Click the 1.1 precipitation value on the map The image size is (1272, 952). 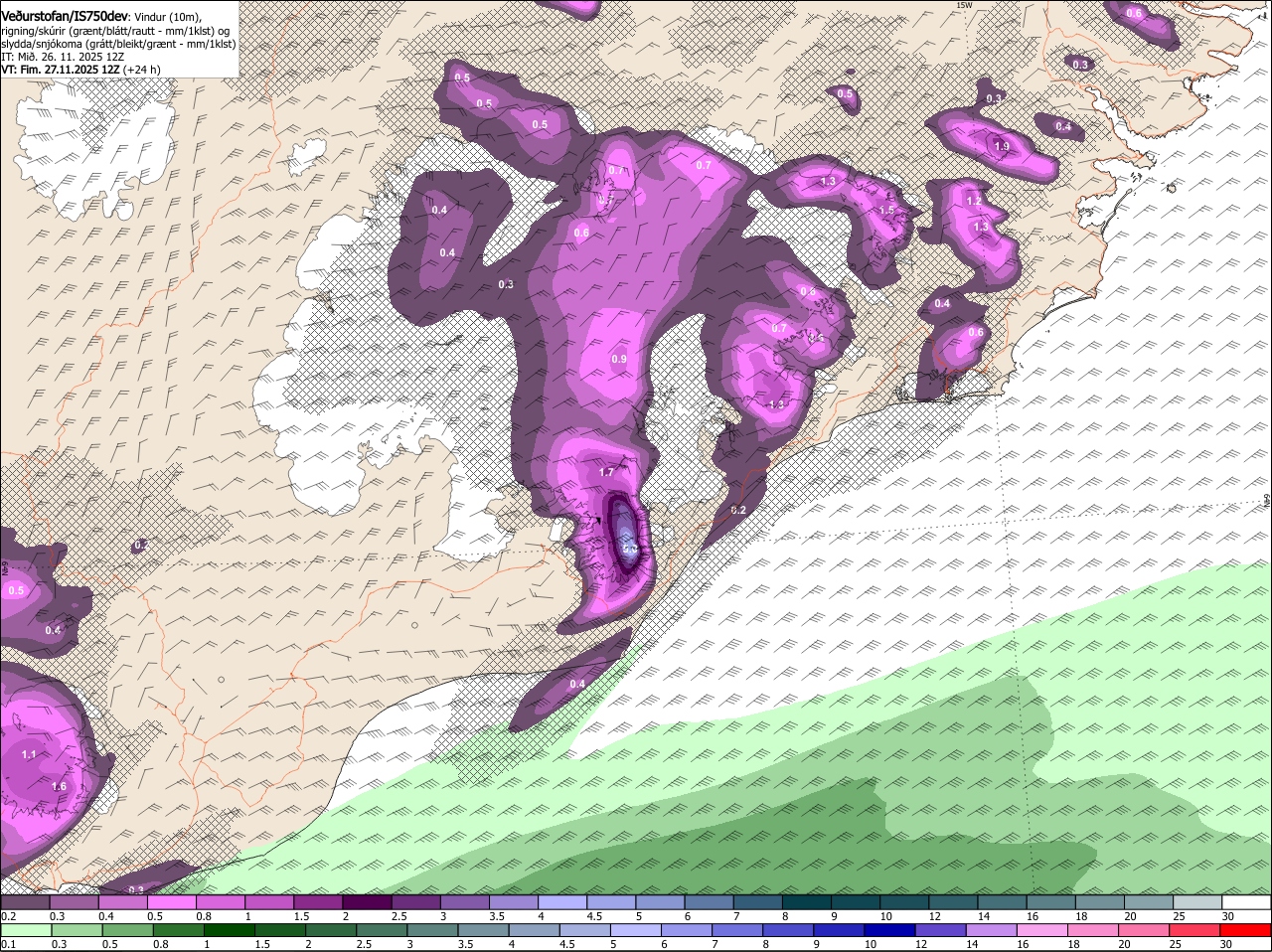(x=29, y=755)
